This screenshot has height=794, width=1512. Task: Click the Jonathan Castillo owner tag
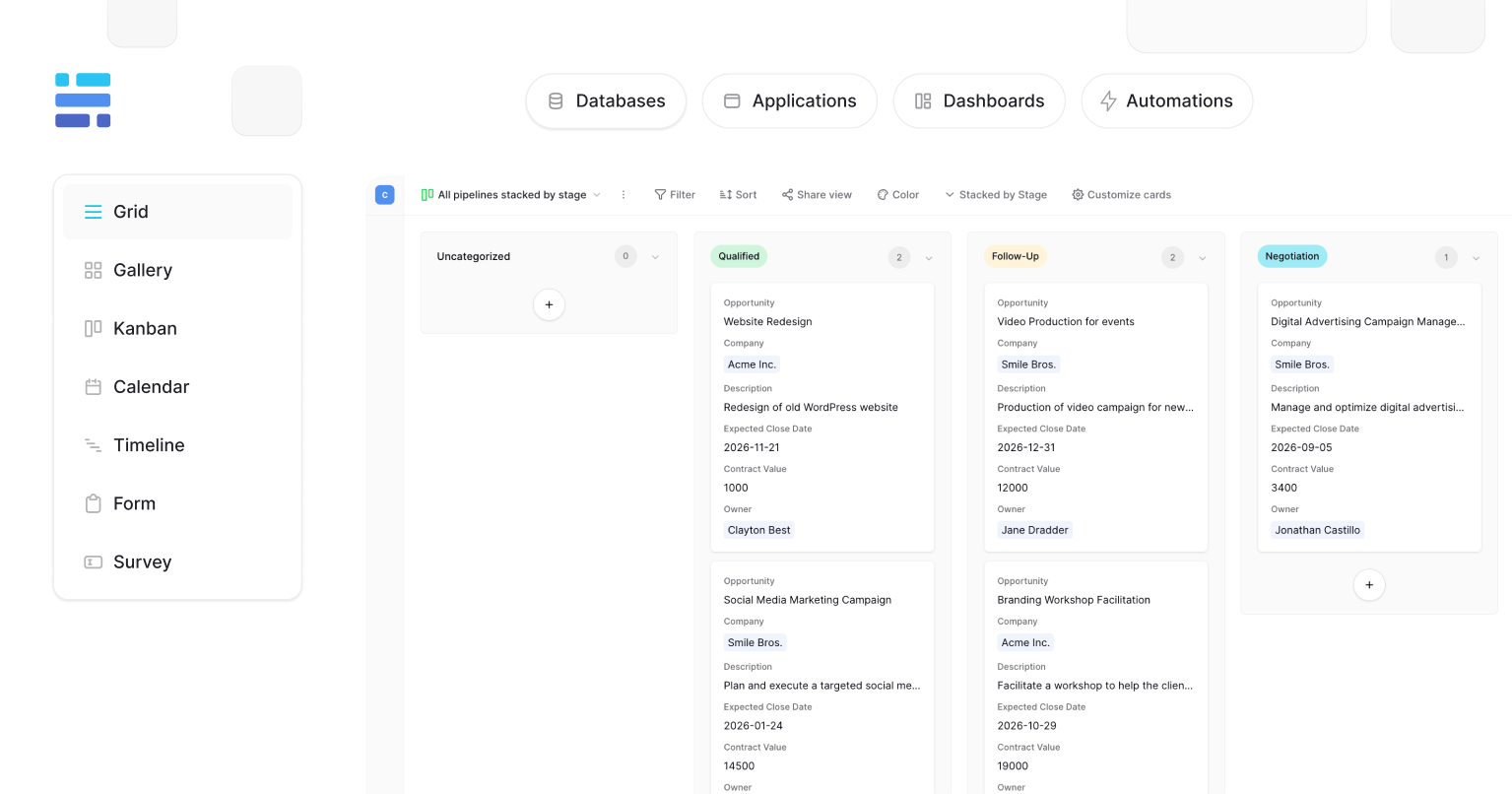(x=1317, y=530)
